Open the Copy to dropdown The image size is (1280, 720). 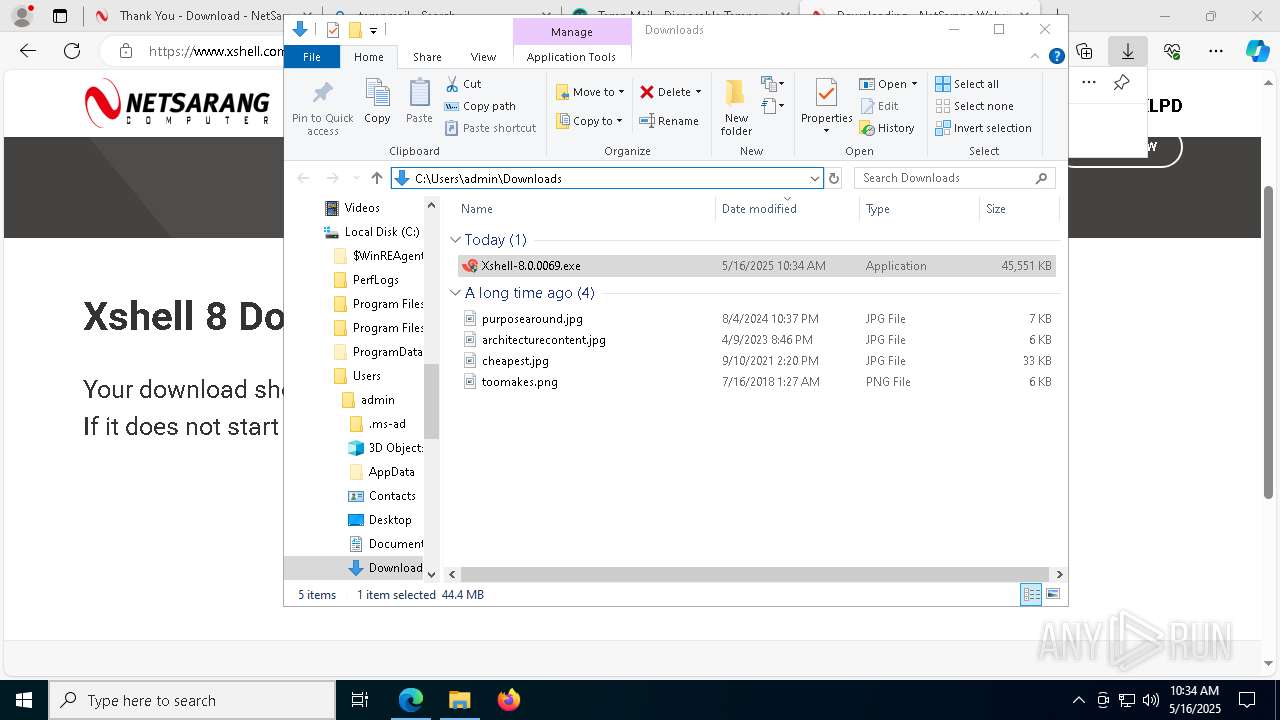589,121
